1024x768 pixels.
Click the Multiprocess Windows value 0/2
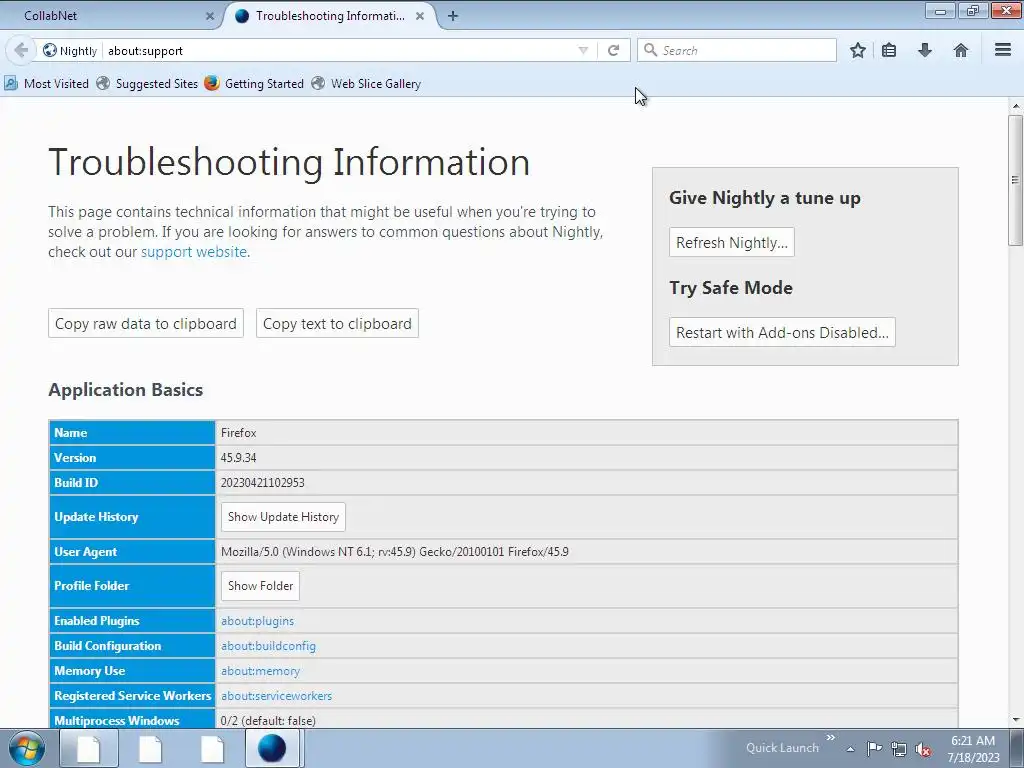(x=268, y=721)
